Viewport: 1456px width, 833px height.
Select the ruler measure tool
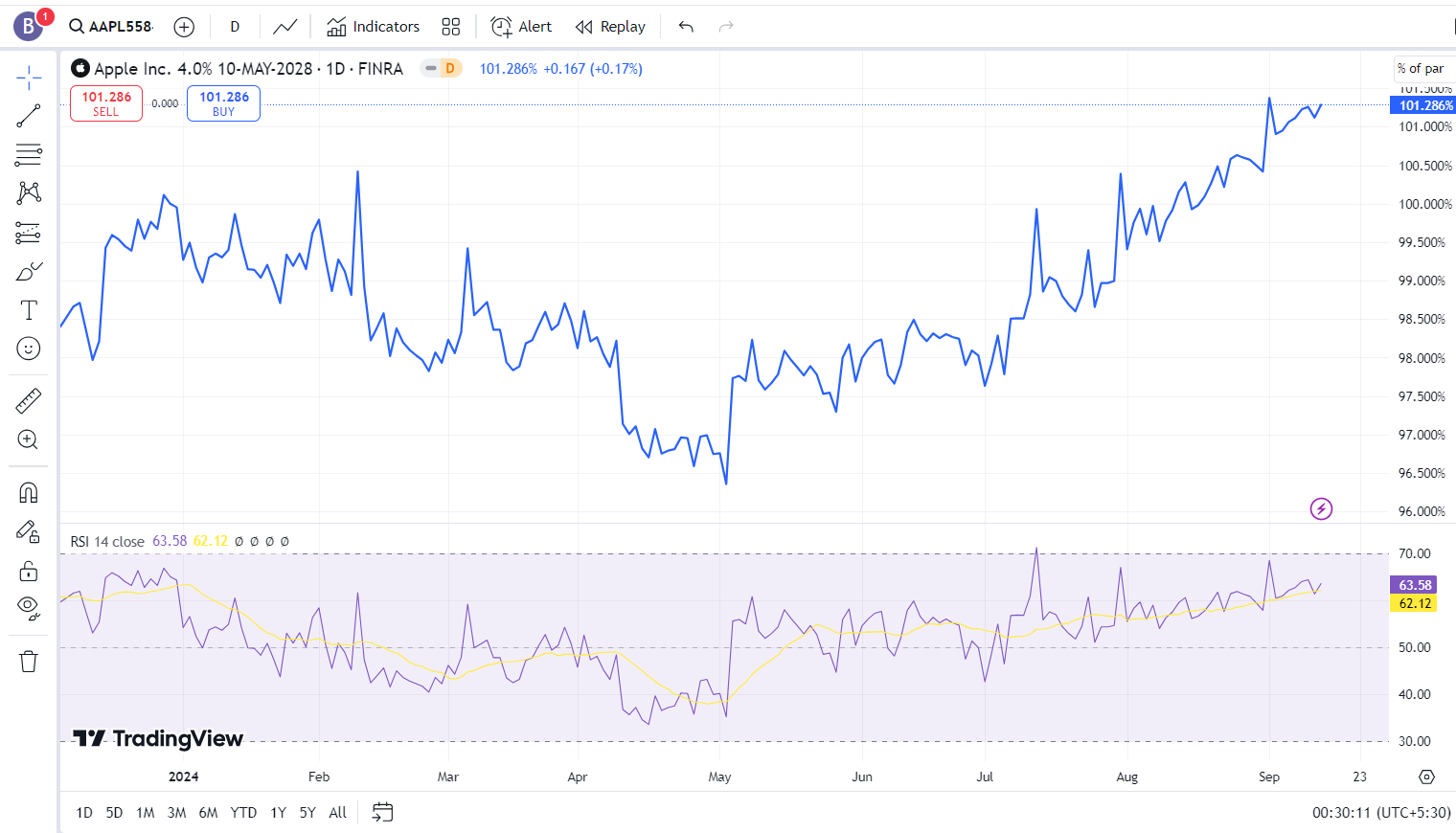coord(29,400)
